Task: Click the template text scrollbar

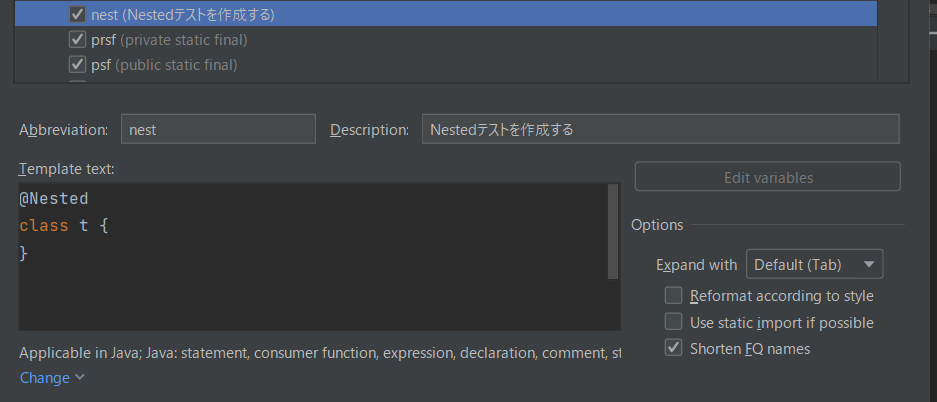Action: (613, 232)
